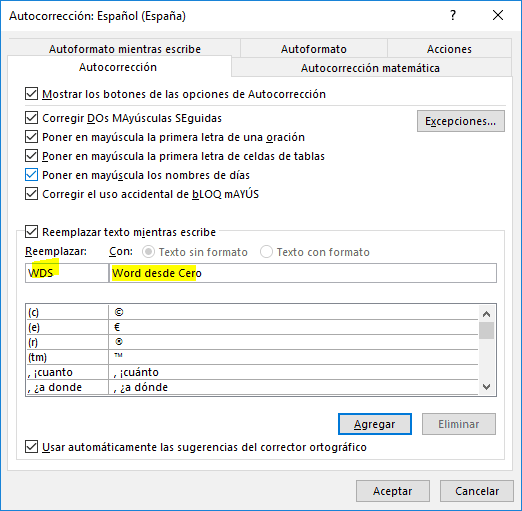Uncheck Mostrar los botones de Autocorrección

pos(31,94)
